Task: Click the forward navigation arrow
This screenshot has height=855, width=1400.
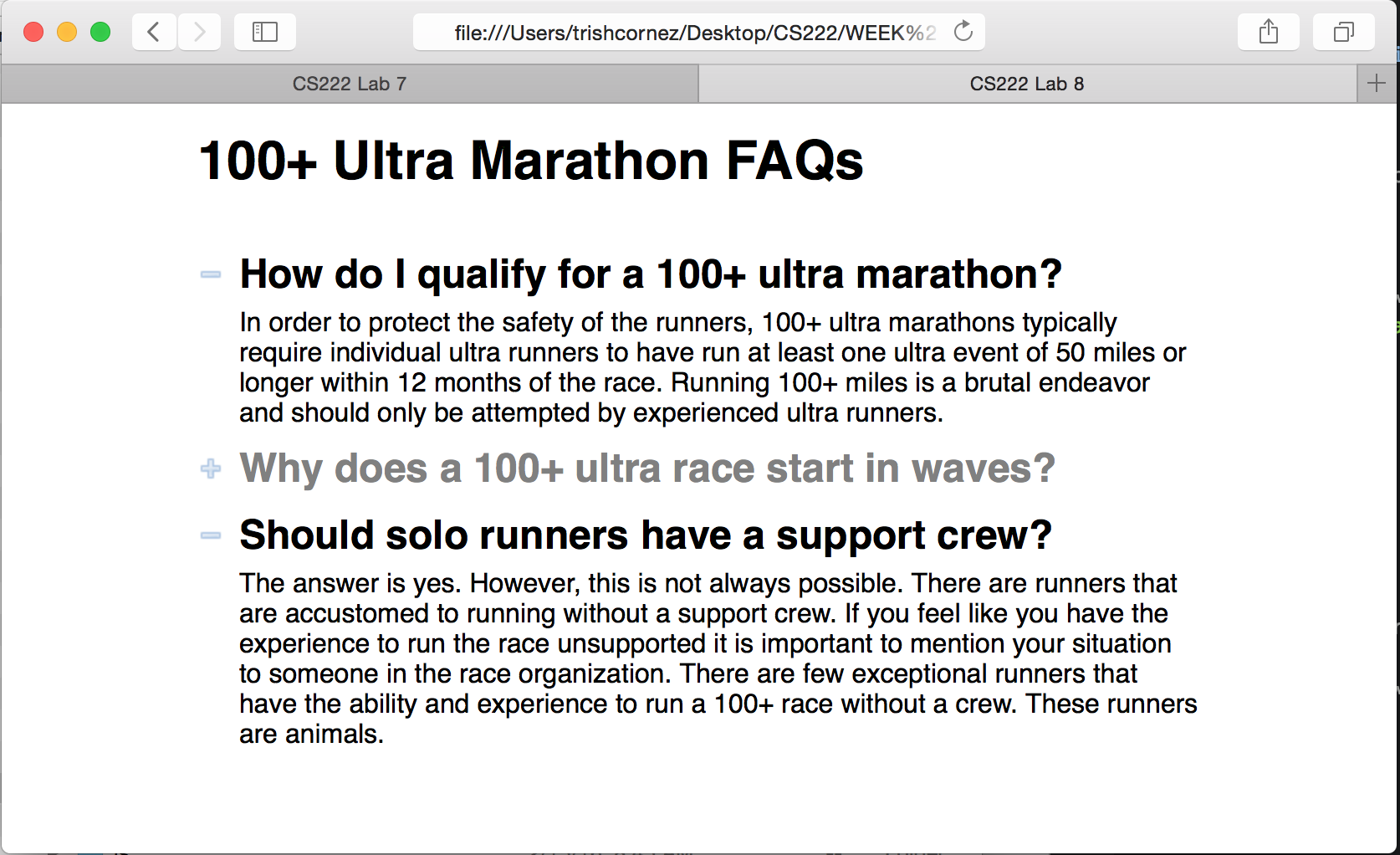Action: pos(199,33)
